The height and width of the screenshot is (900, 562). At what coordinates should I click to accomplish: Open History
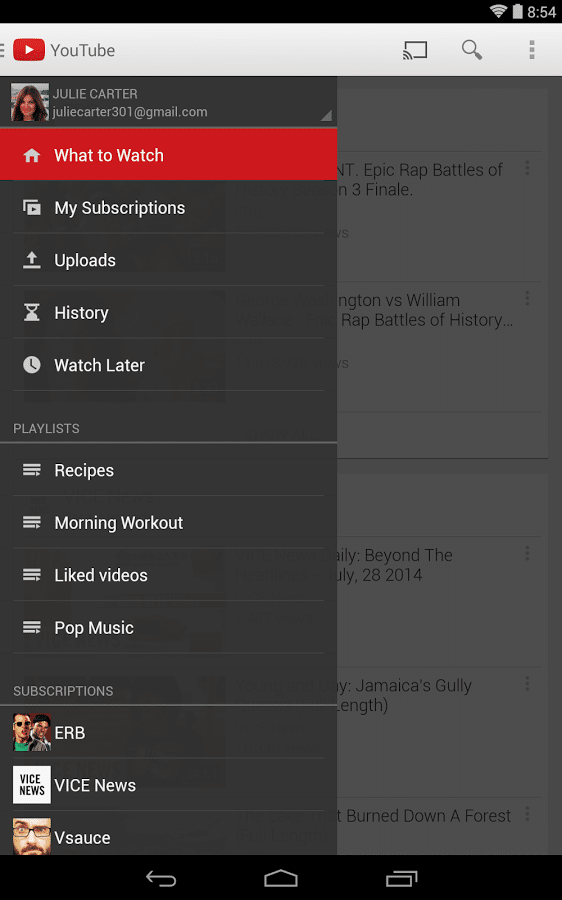coord(168,312)
